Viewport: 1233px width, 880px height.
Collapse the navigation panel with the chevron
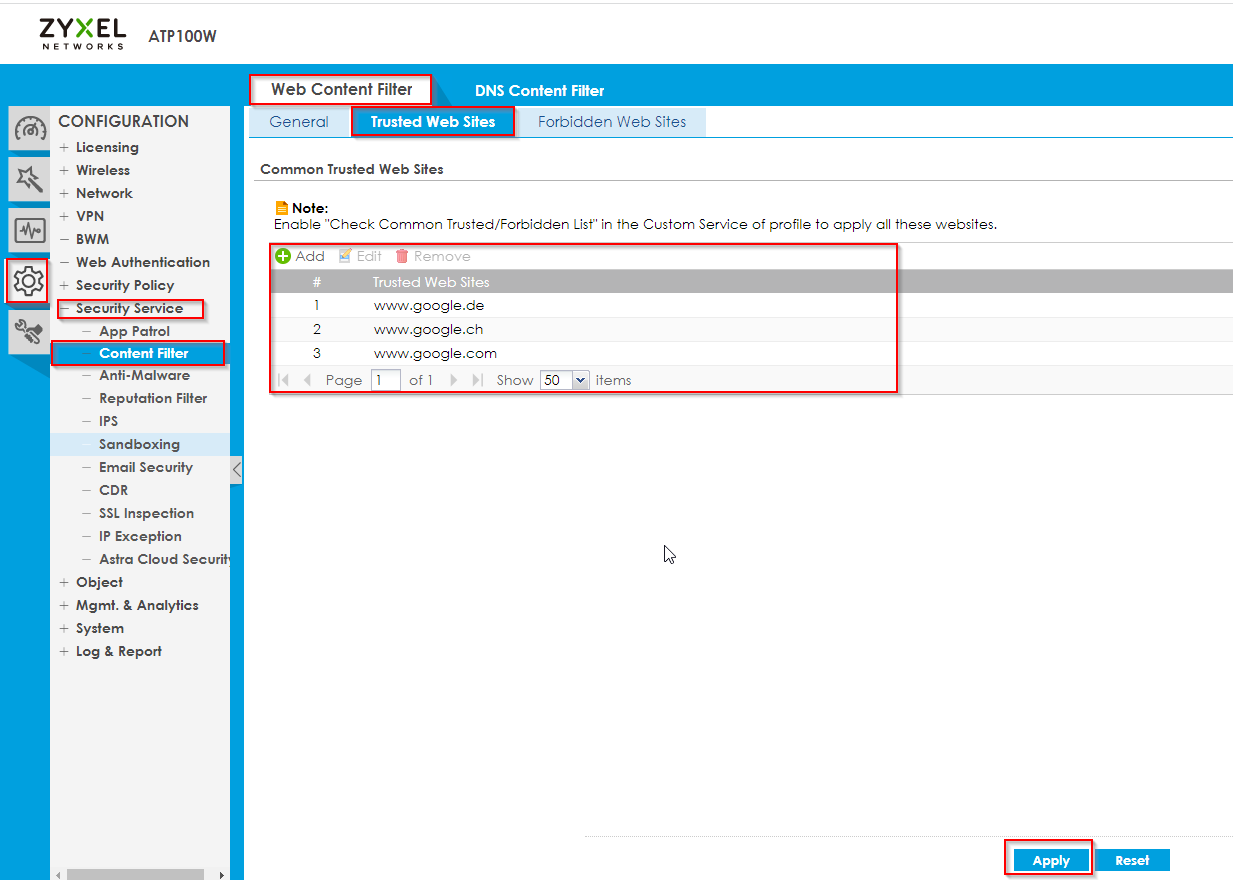[234, 470]
